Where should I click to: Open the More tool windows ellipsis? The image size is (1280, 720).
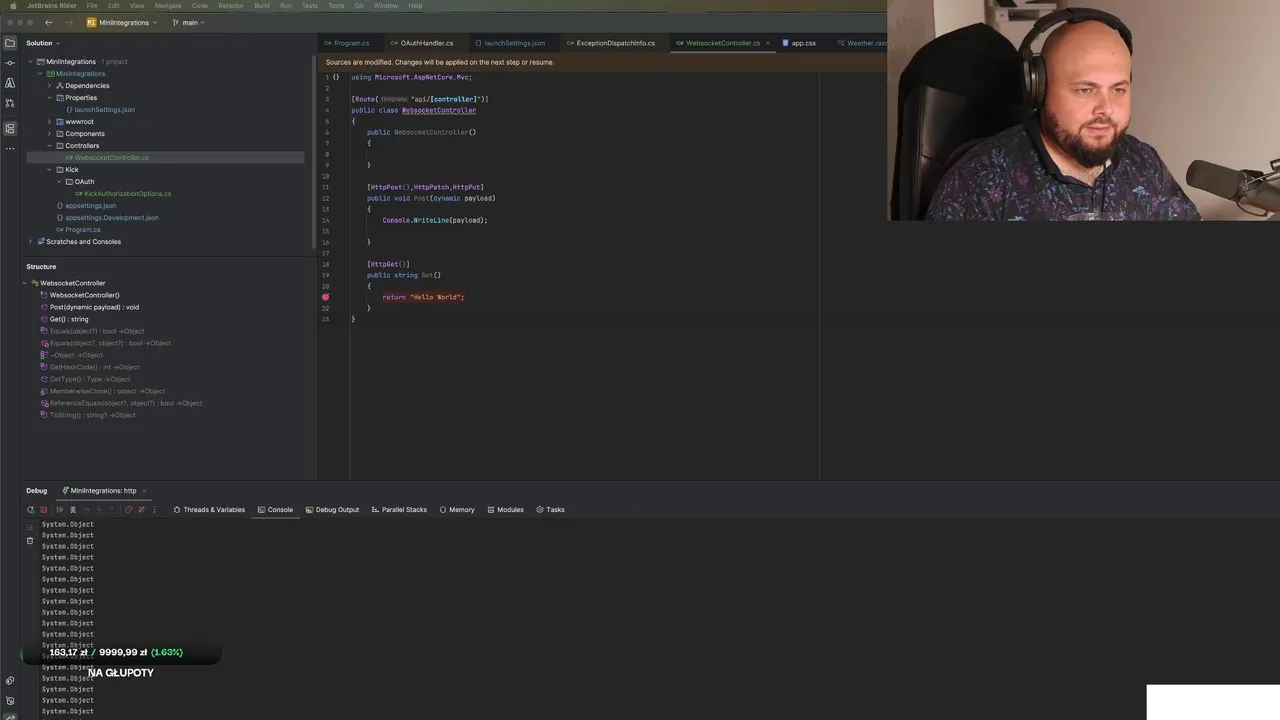pyautogui.click(x=10, y=148)
